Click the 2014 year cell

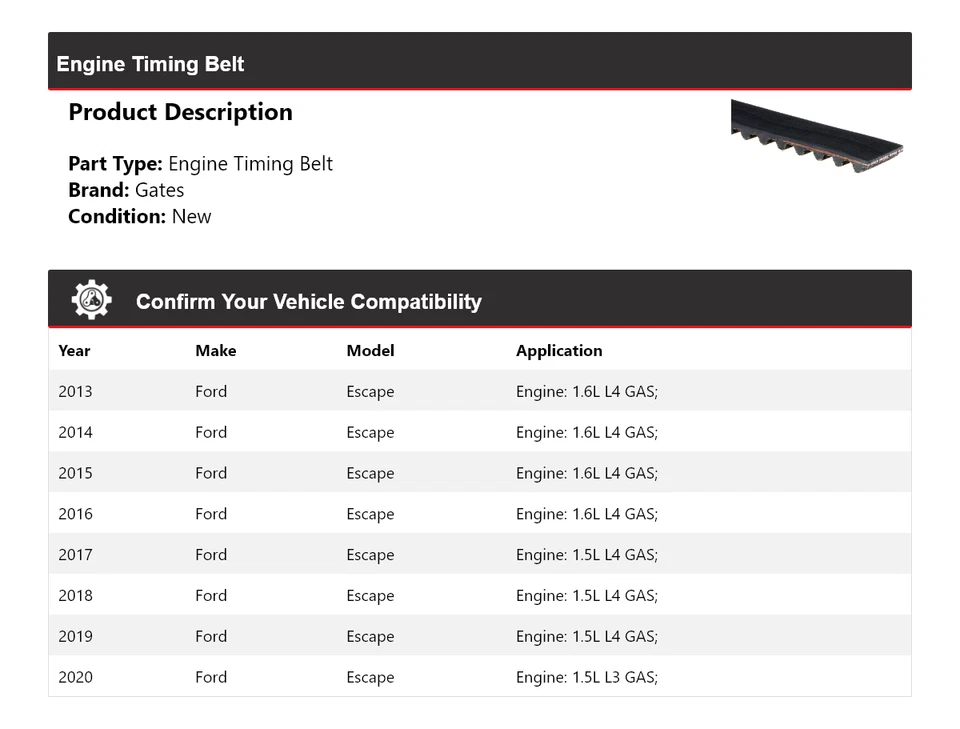[75, 433]
